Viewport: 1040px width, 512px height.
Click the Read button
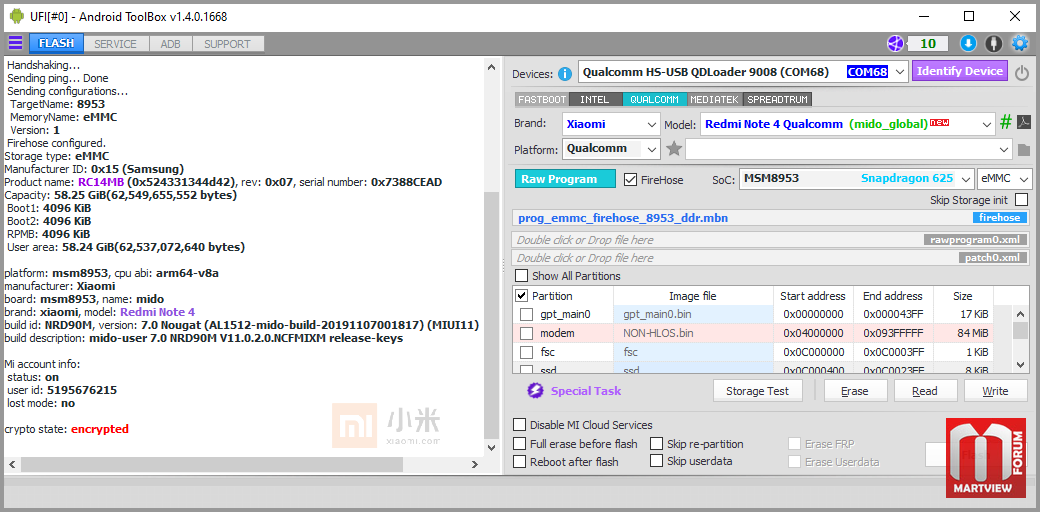point(925,391)
